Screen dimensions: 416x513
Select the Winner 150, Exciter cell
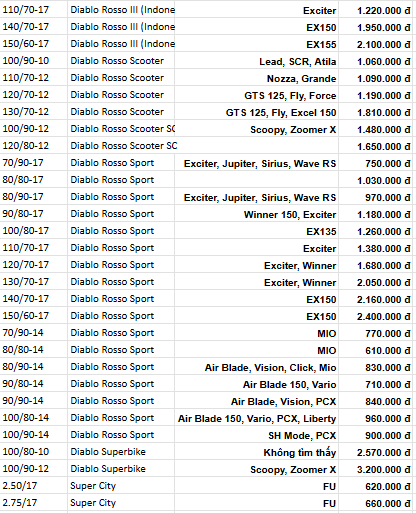point(256,214)
